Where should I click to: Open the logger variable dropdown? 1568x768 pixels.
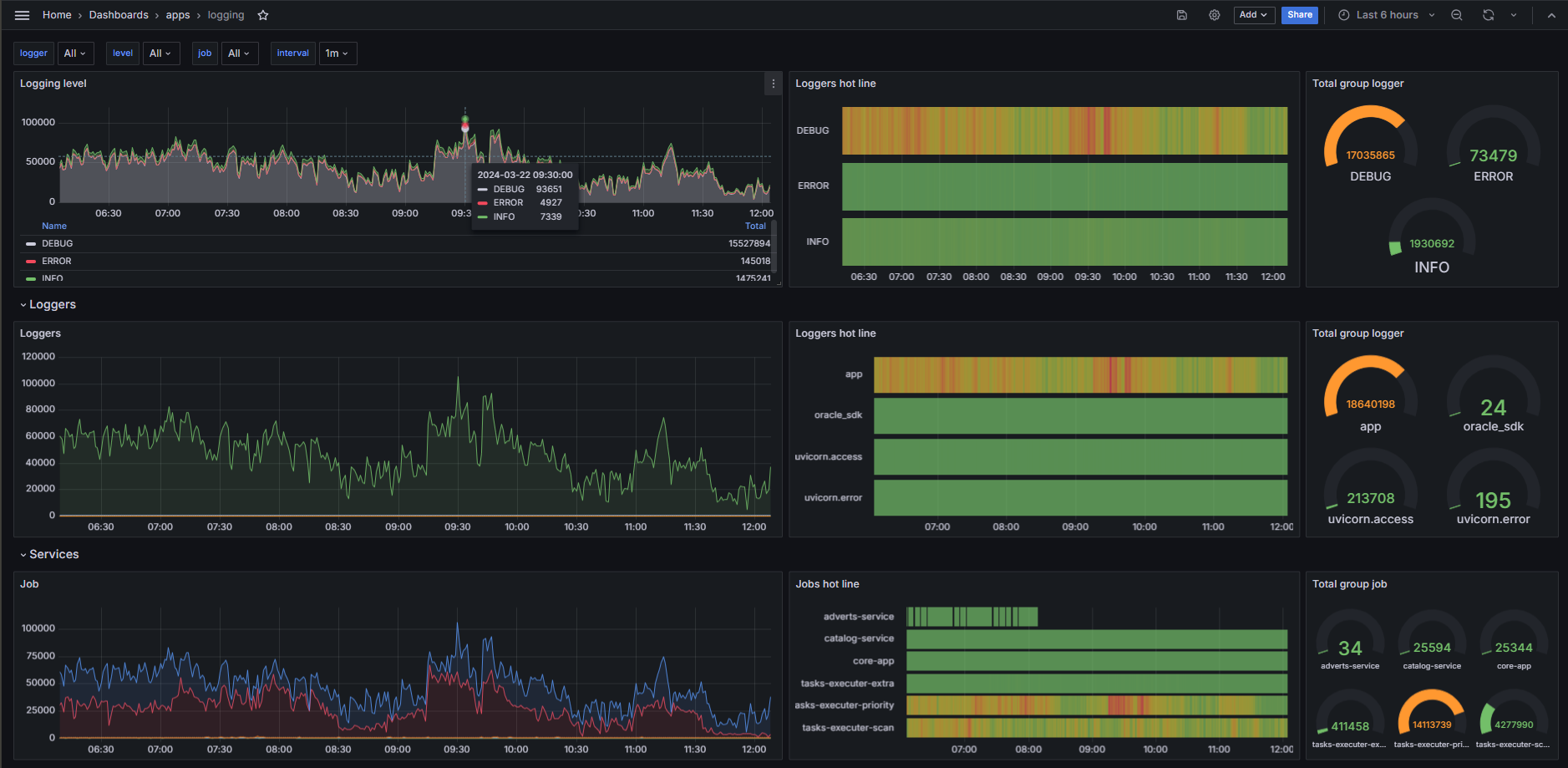75,53
